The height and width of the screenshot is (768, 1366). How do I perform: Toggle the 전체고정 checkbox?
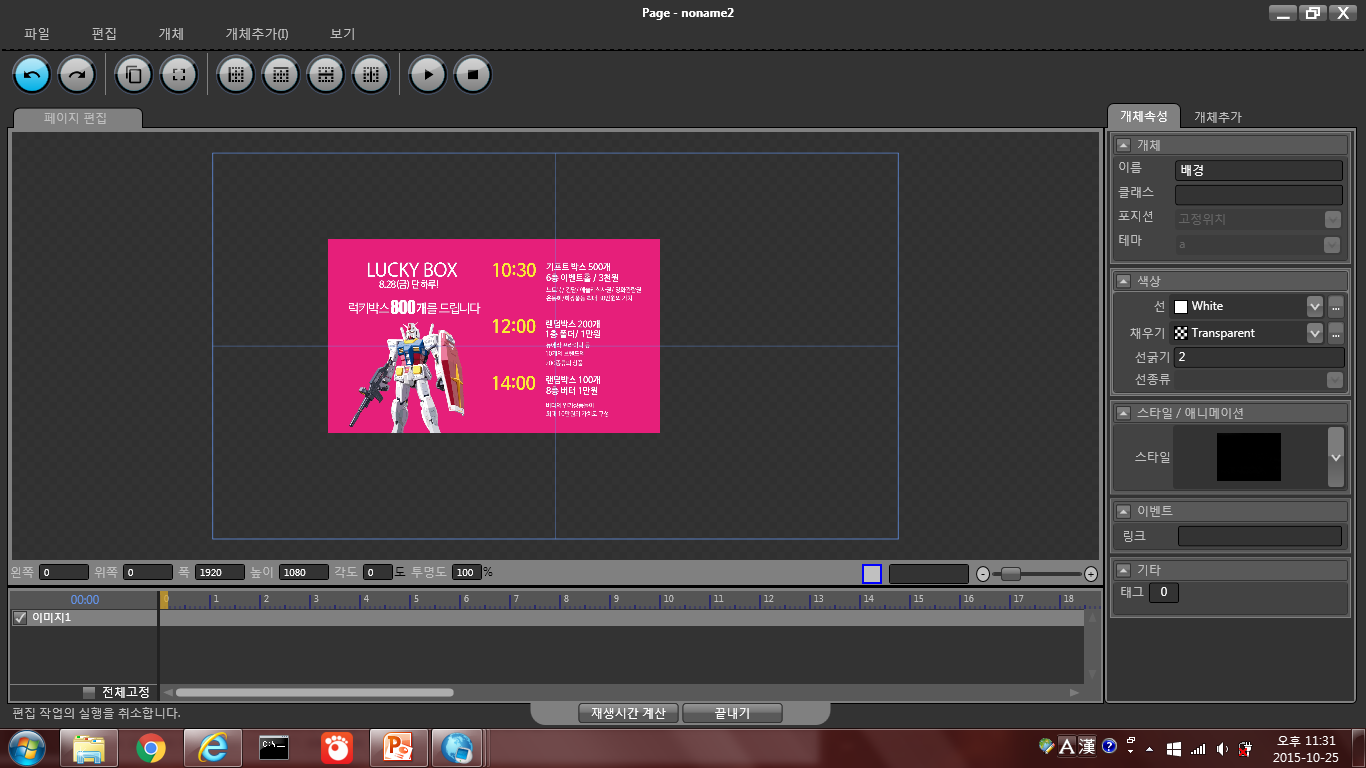pos(89,692)
